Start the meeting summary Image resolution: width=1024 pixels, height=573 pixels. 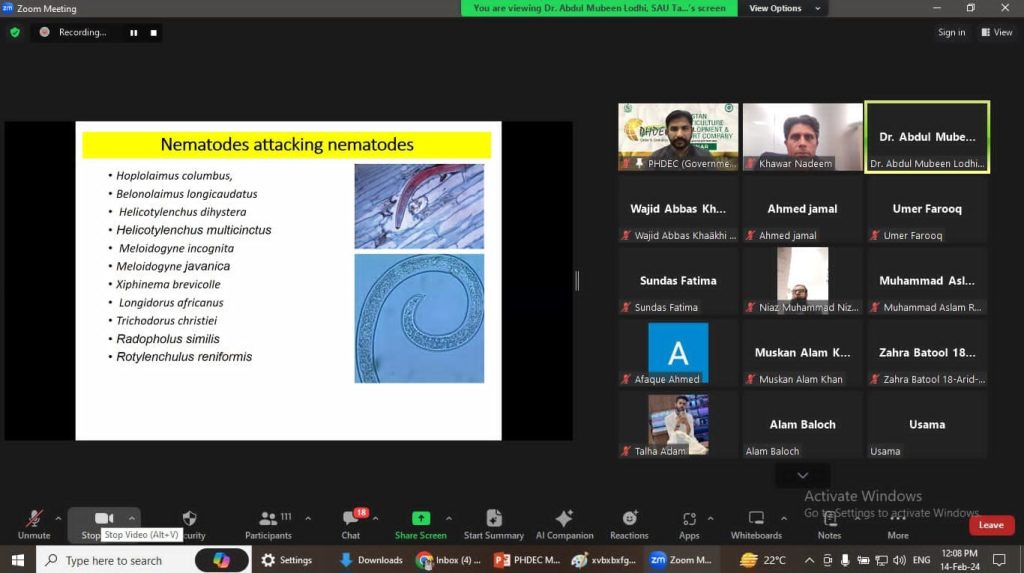point(494,523)
